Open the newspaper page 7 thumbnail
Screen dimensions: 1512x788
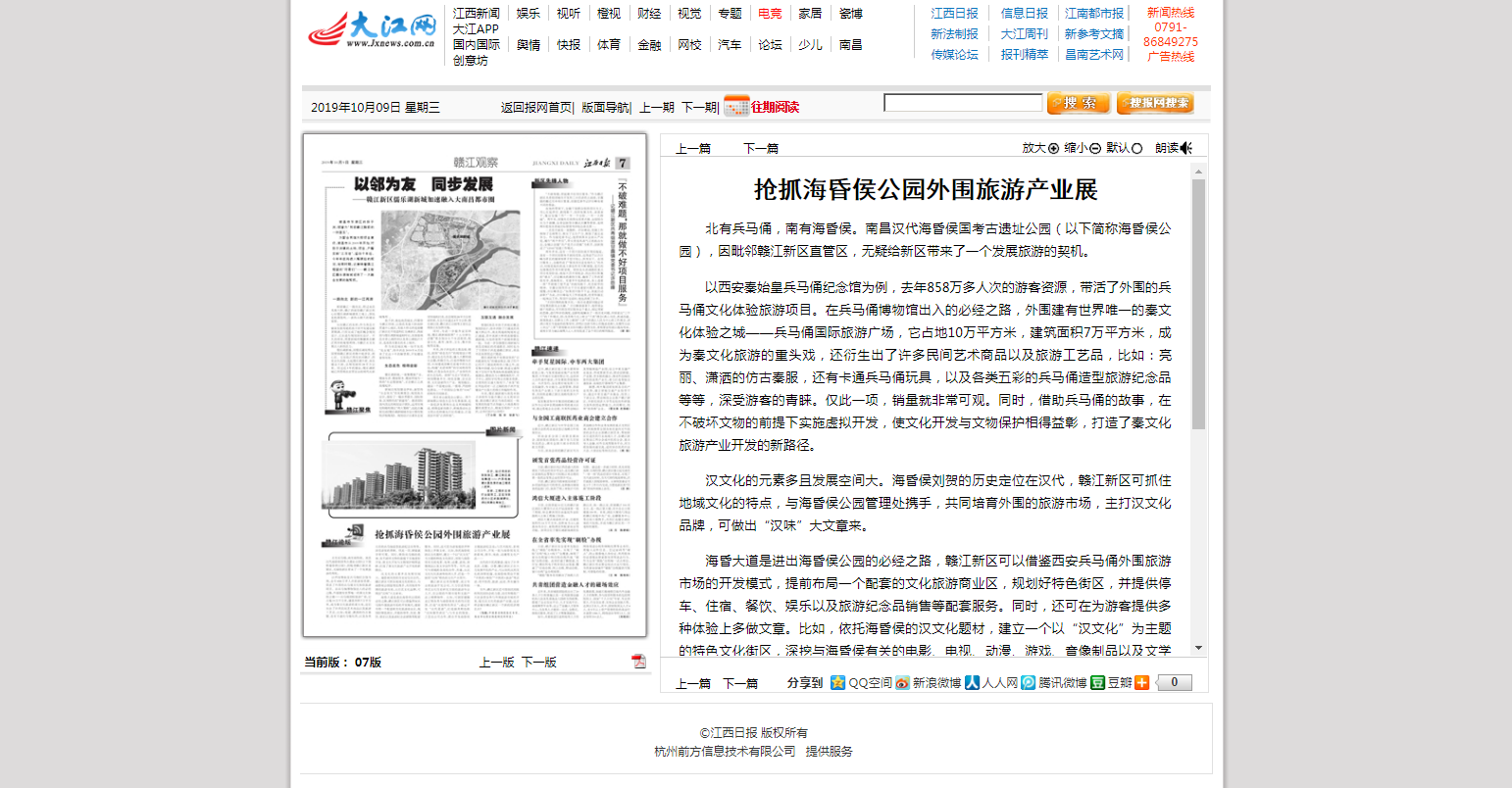click(x=475, y=385)
